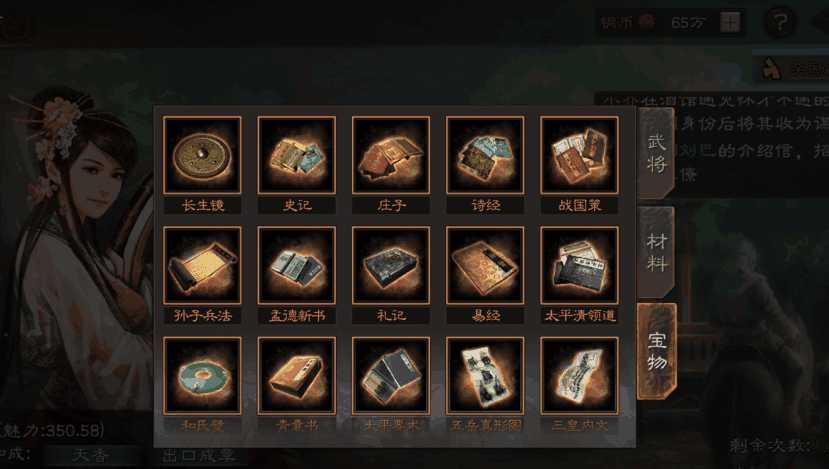Viewport: 829px width, 469px height.
Task: Select the 和氏璧 jade disc treasure
Action: coord(202,375)
